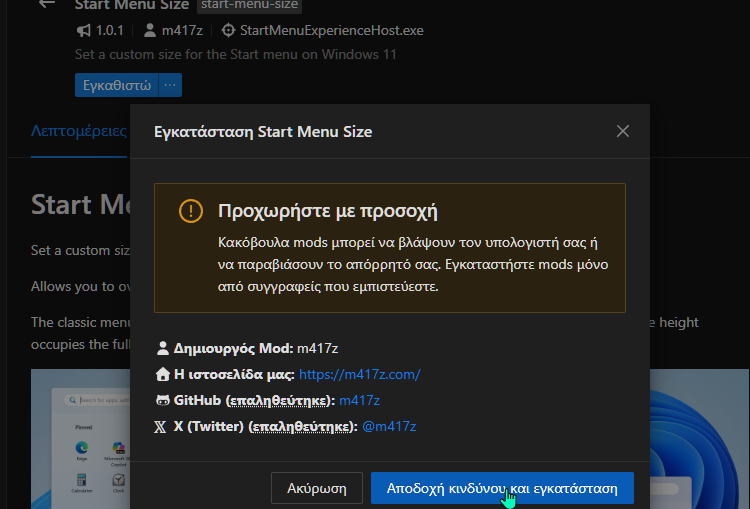Open the three-dots dropdown beside Εγκαθιστώ
750x509 pixels.
click(x=170, y=85)
